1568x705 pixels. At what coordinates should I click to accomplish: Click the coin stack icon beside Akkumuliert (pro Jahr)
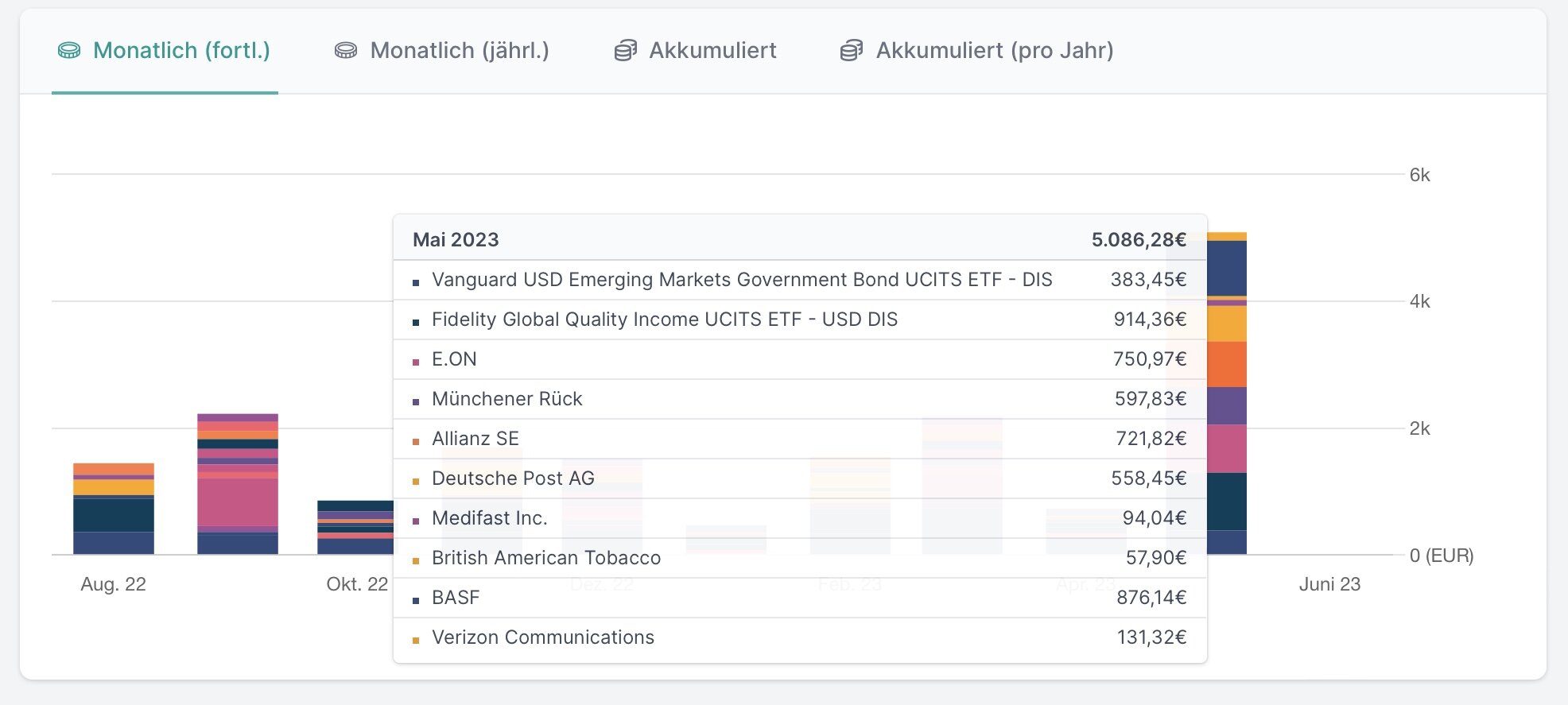tap(851, 51)
